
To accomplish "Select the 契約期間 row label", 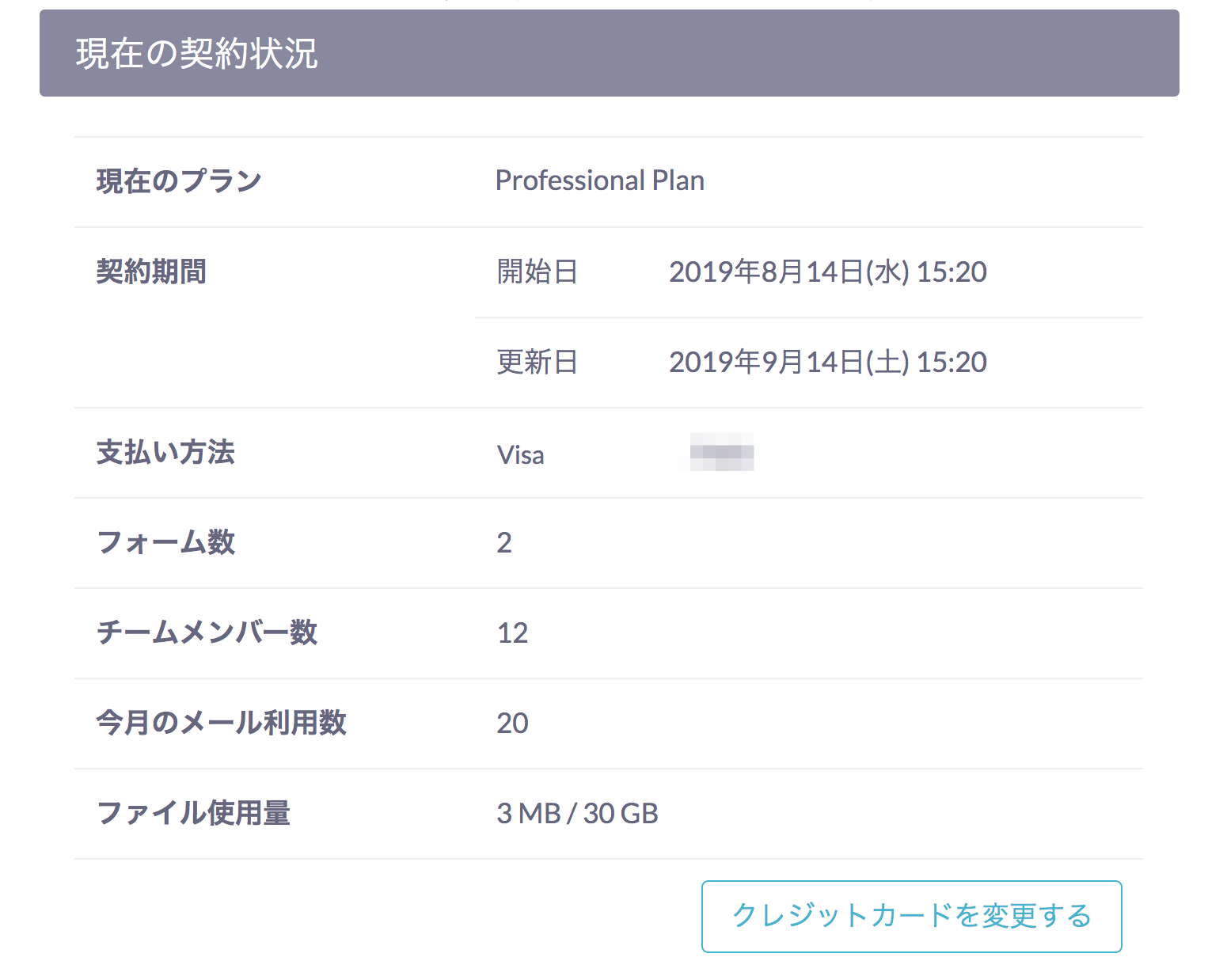I will pos(151,272).
